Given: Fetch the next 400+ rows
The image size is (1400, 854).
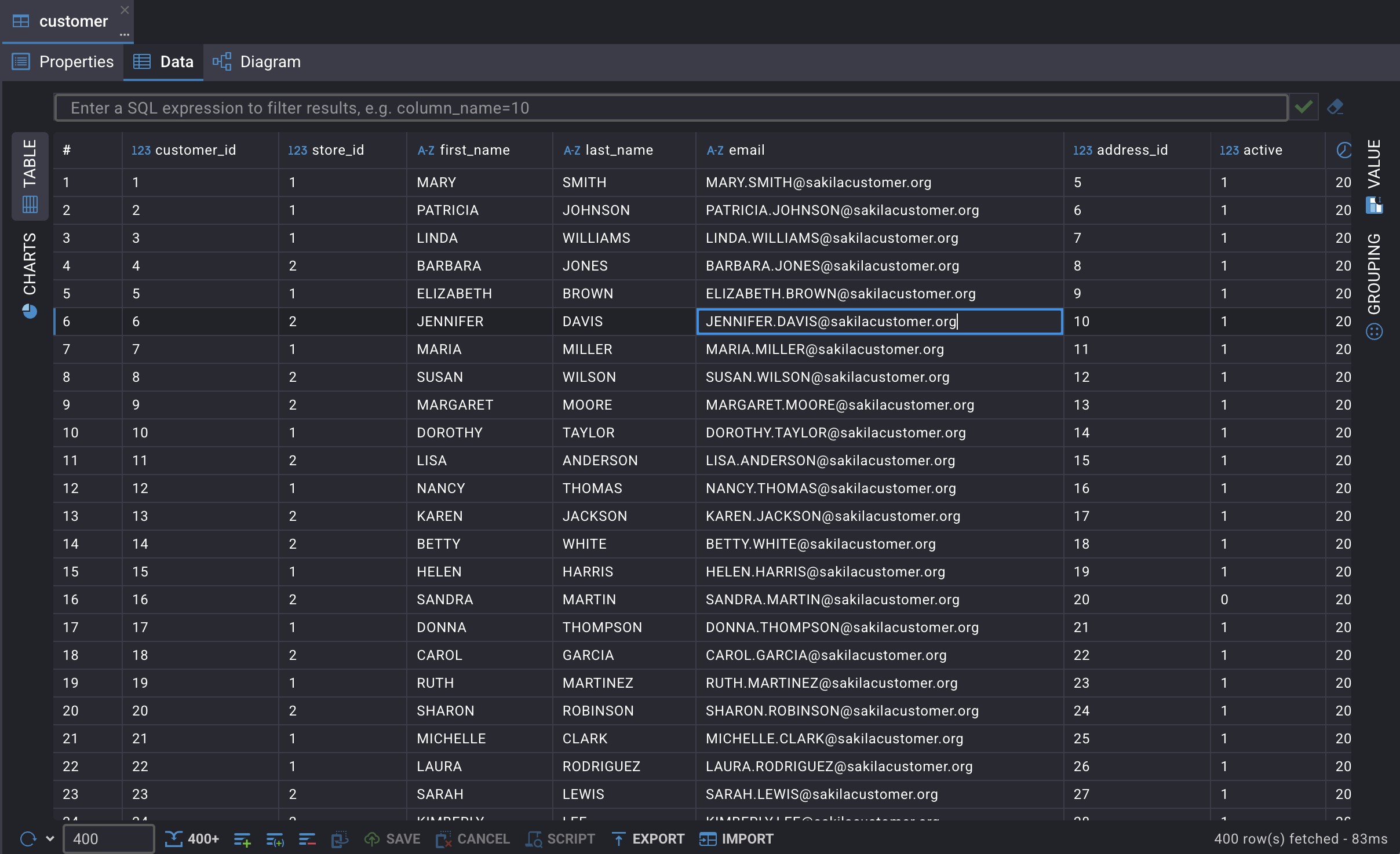Looking at the screenshot, I should 192,838.
